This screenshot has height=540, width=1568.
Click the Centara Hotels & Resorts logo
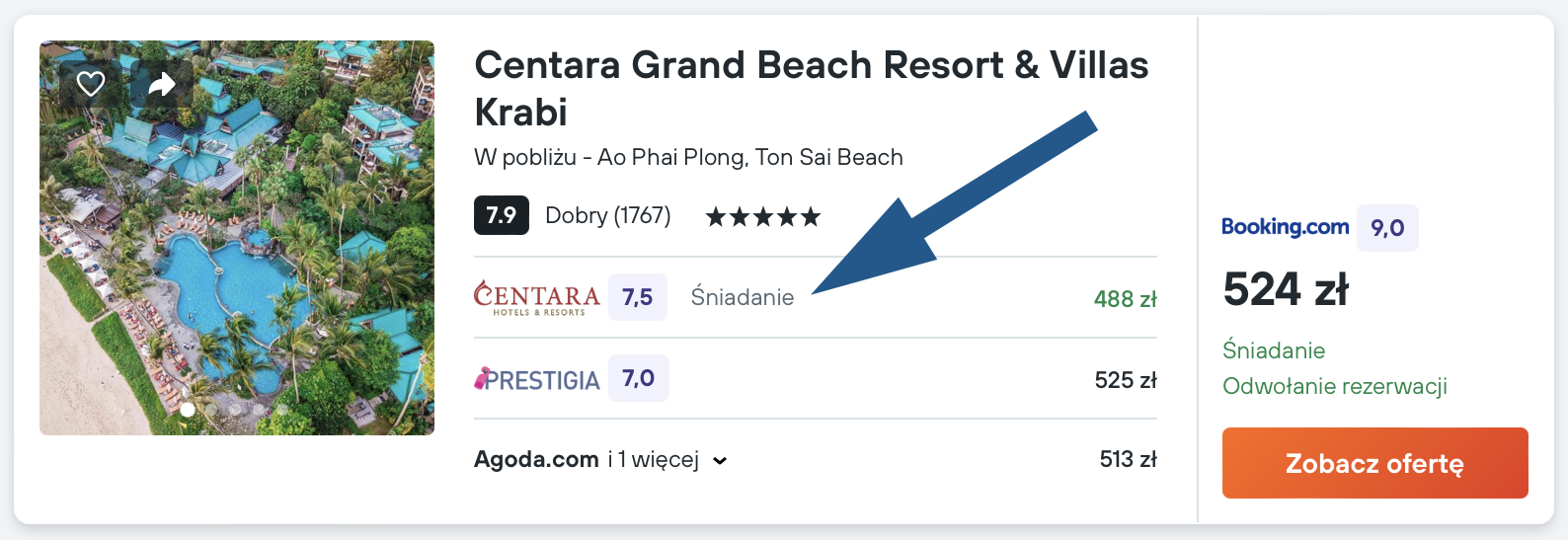[x=536, y=298]
